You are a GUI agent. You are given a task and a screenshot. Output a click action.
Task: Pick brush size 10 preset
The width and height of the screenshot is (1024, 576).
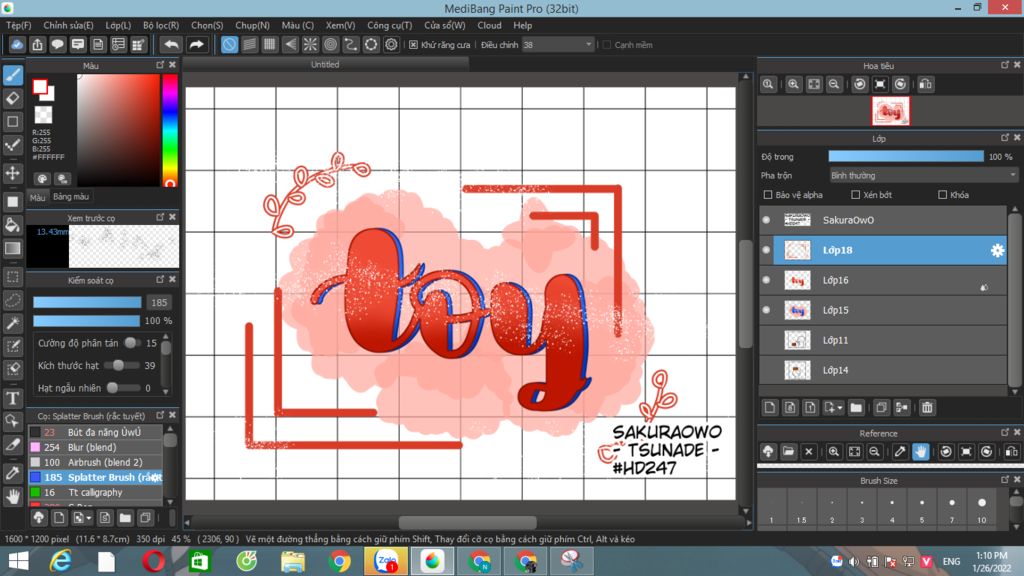(x=982, y=508)
